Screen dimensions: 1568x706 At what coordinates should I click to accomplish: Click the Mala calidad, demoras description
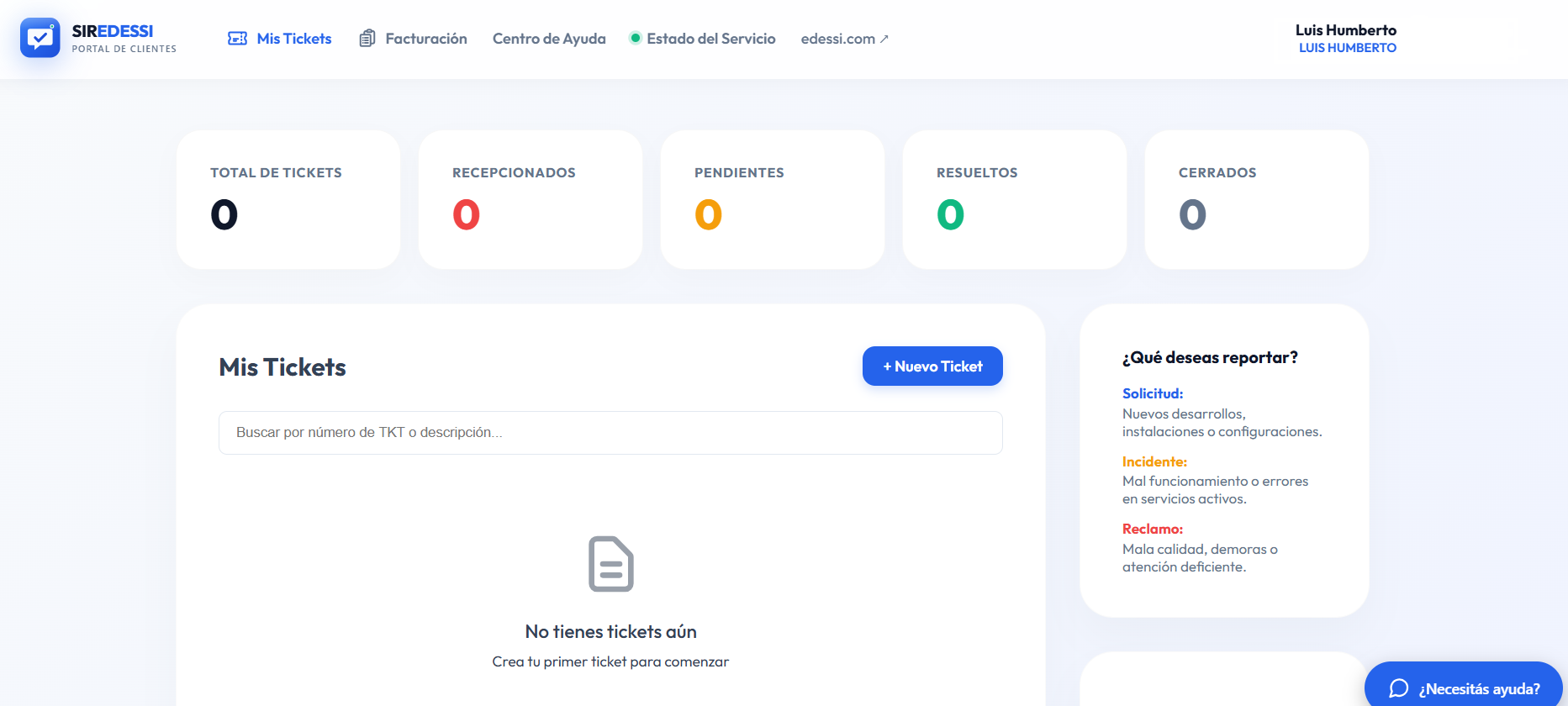pyautogui.click(x=1201, y=558)
